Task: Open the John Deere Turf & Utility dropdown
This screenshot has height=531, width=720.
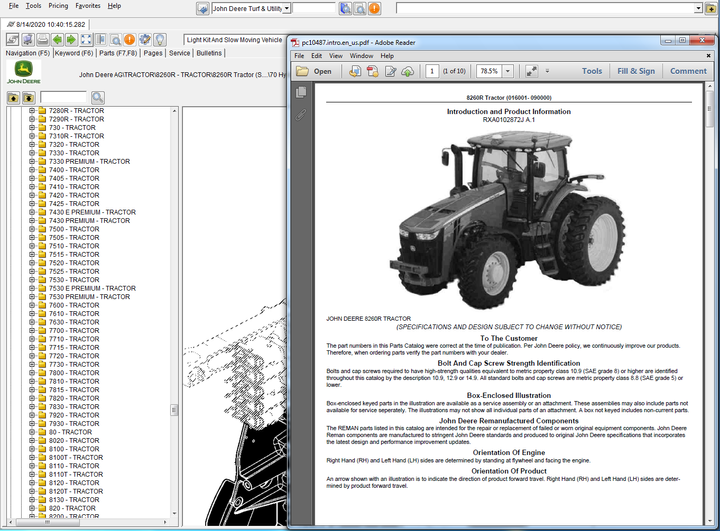Action: pos(287,8)
